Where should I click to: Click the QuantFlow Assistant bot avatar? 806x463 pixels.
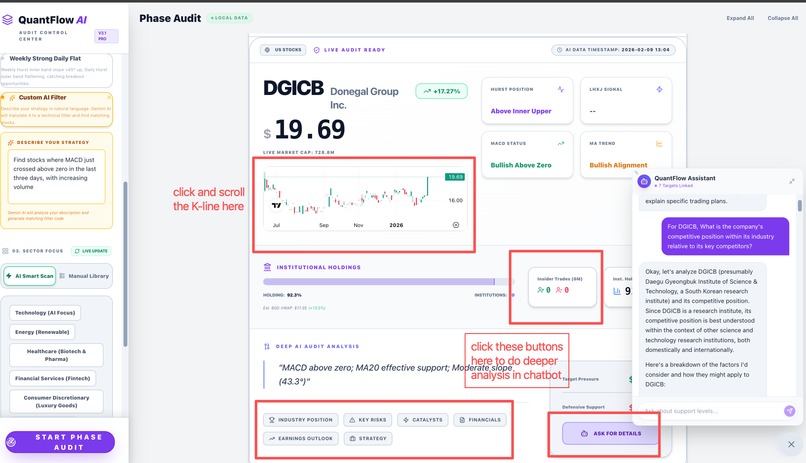pos(644,181)
